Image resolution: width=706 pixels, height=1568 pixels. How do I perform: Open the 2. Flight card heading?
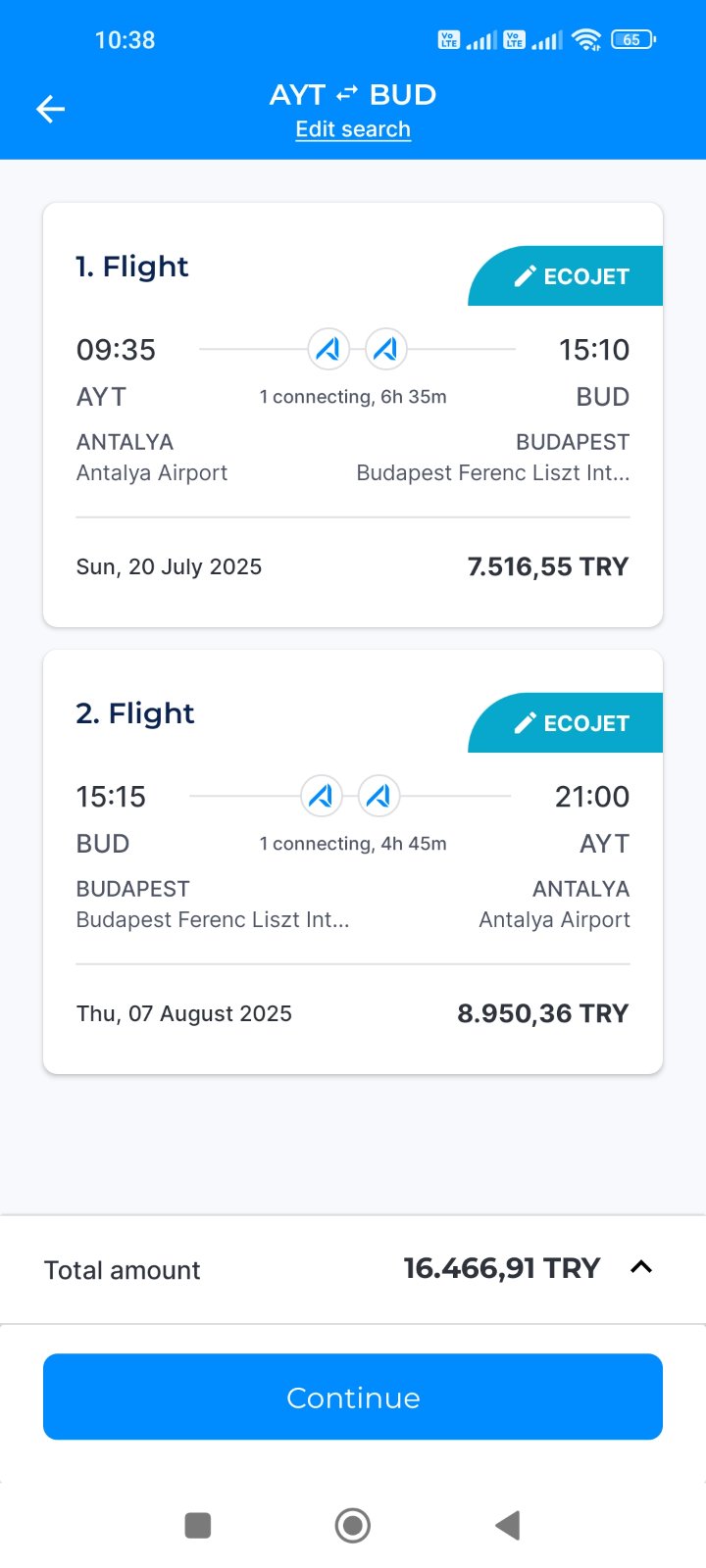135,713
